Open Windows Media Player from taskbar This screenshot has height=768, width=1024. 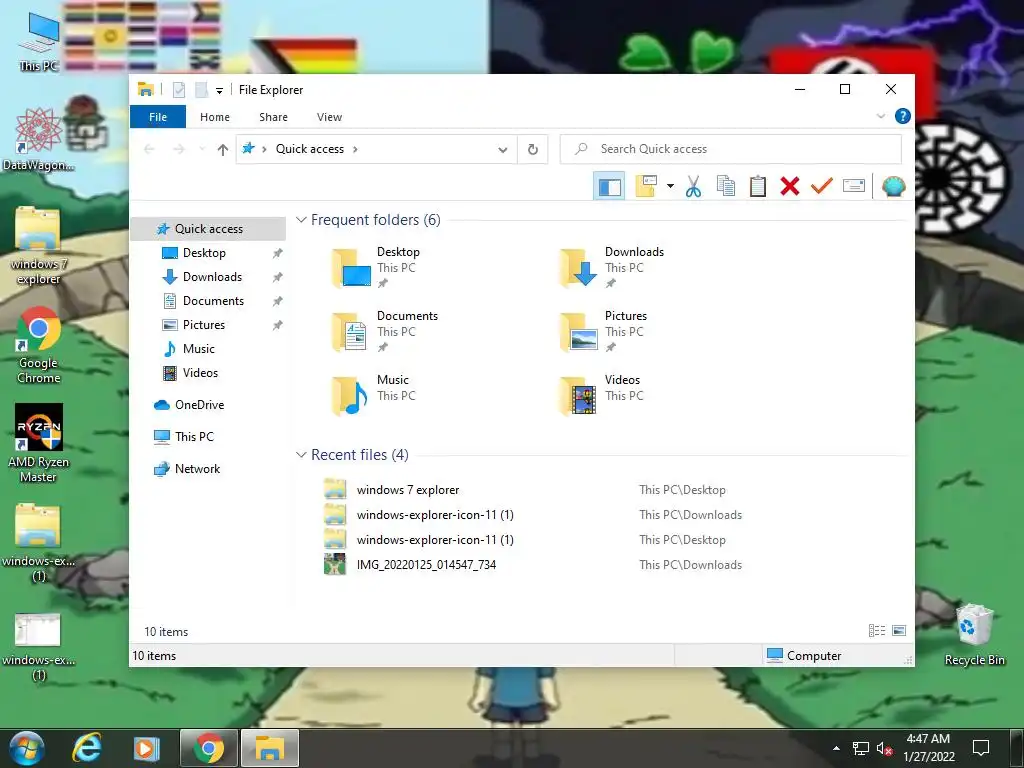click(146, 748)
